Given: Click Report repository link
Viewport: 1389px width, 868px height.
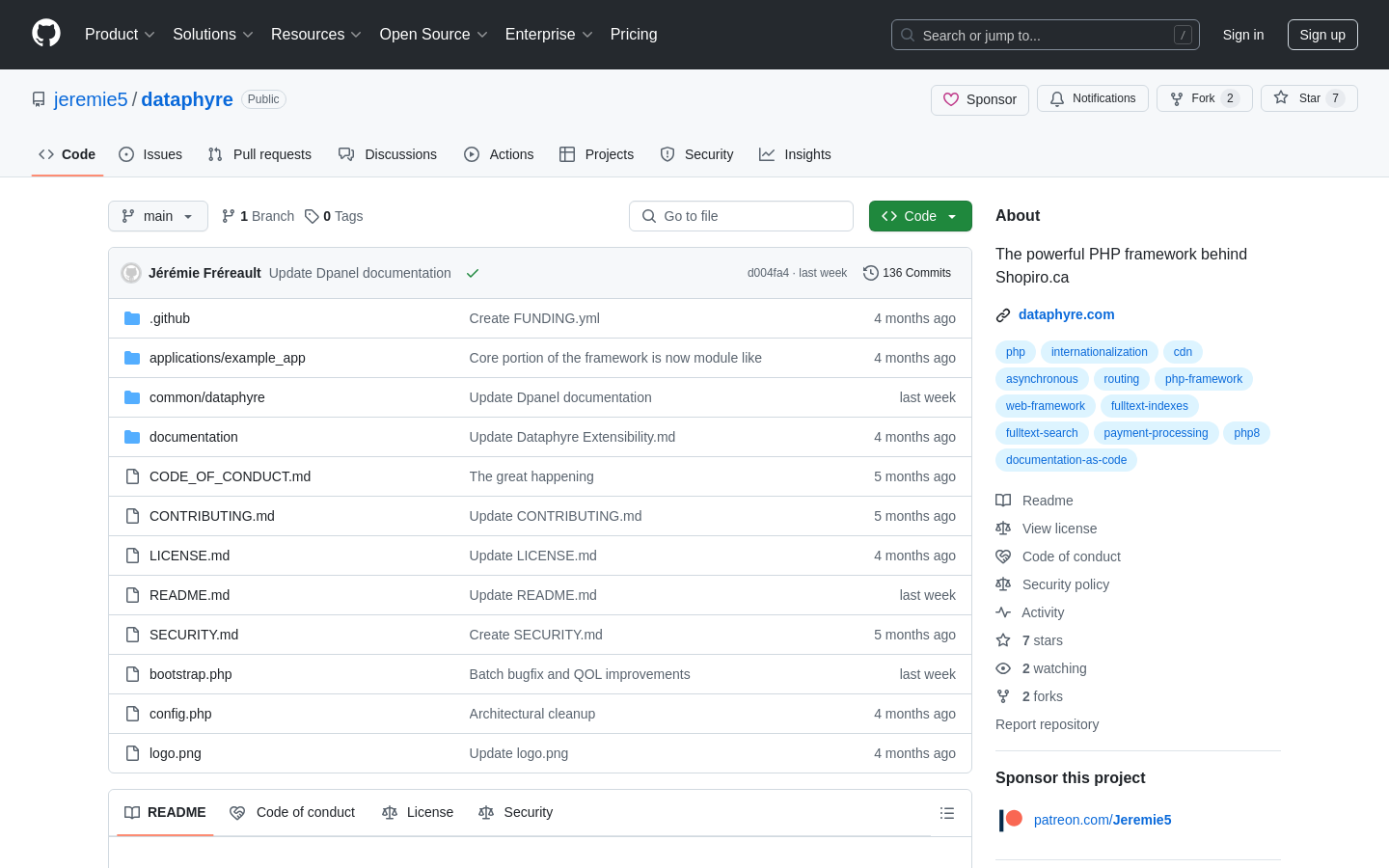Looking at the screenshot, I should [1047, 724].
